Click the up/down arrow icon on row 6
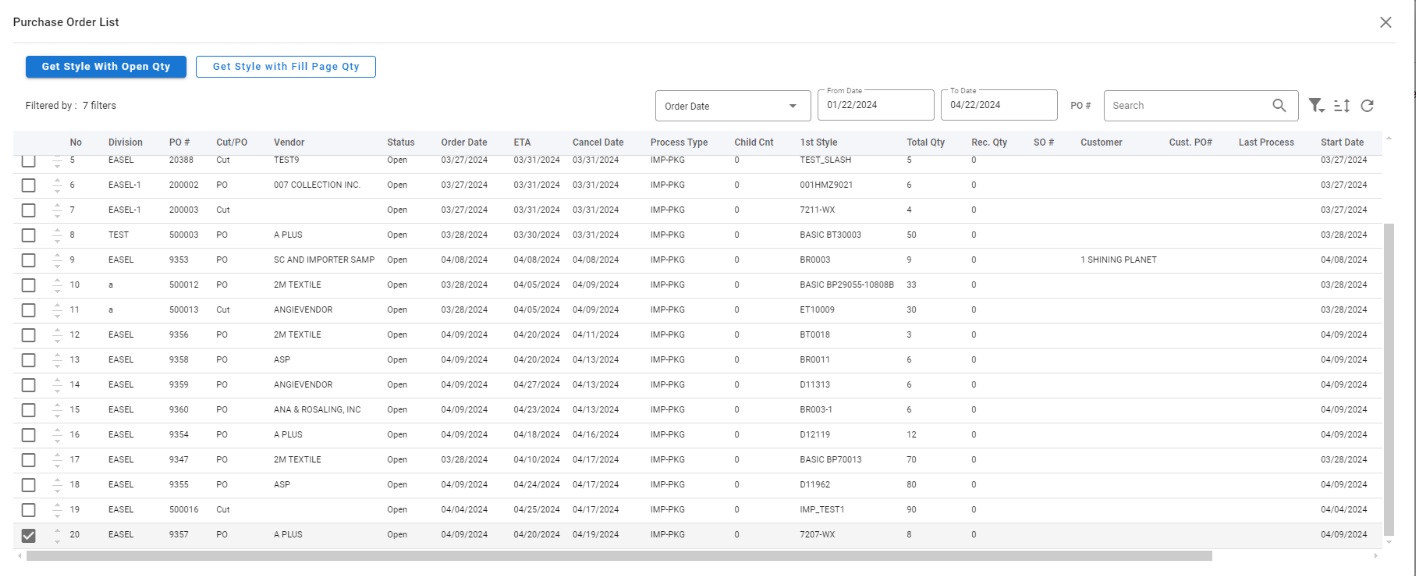Viewport: 1416px width, 576px height. tap(57, 185)
